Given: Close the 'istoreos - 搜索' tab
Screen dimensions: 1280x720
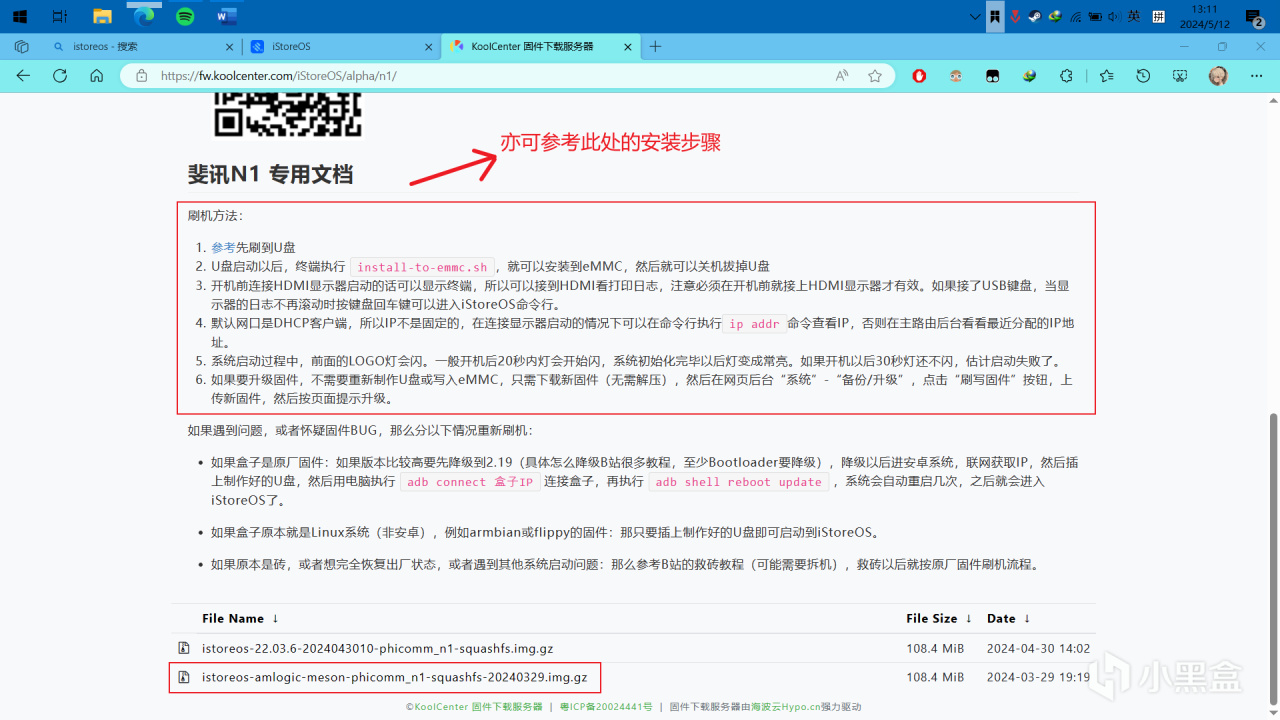Looking at the screenshot, I should click(229, 46).
